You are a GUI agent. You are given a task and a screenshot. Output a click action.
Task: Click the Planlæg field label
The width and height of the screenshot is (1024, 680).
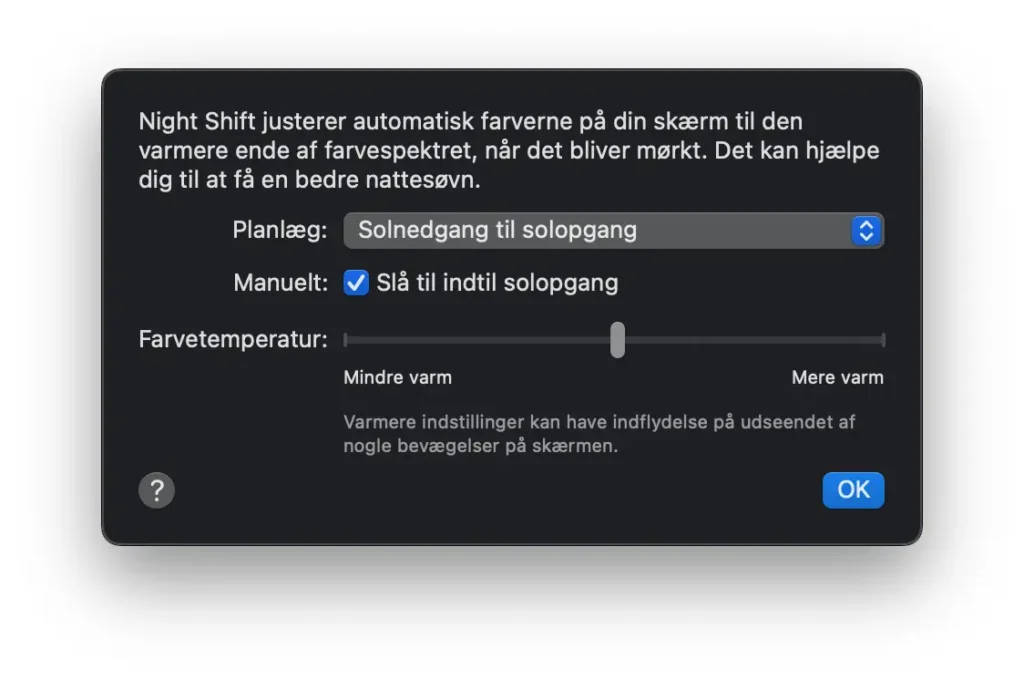[x=281, y=230]
